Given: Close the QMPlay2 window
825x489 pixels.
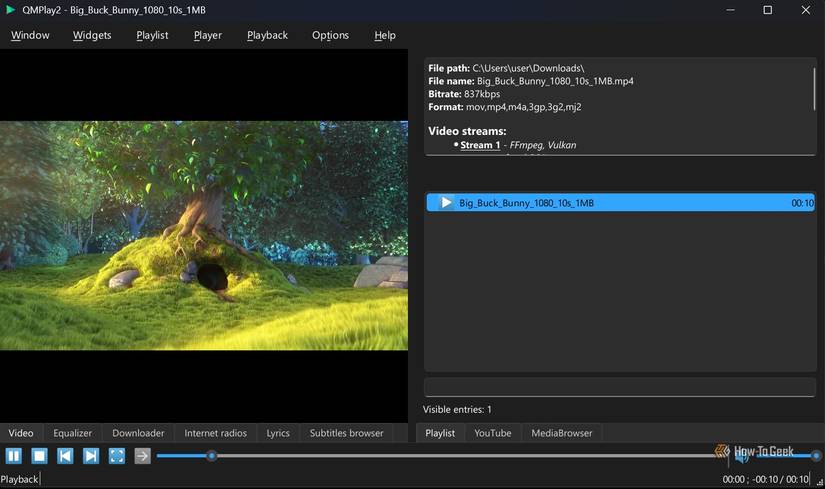Looking at the screenshot, I should click(806, 10).
